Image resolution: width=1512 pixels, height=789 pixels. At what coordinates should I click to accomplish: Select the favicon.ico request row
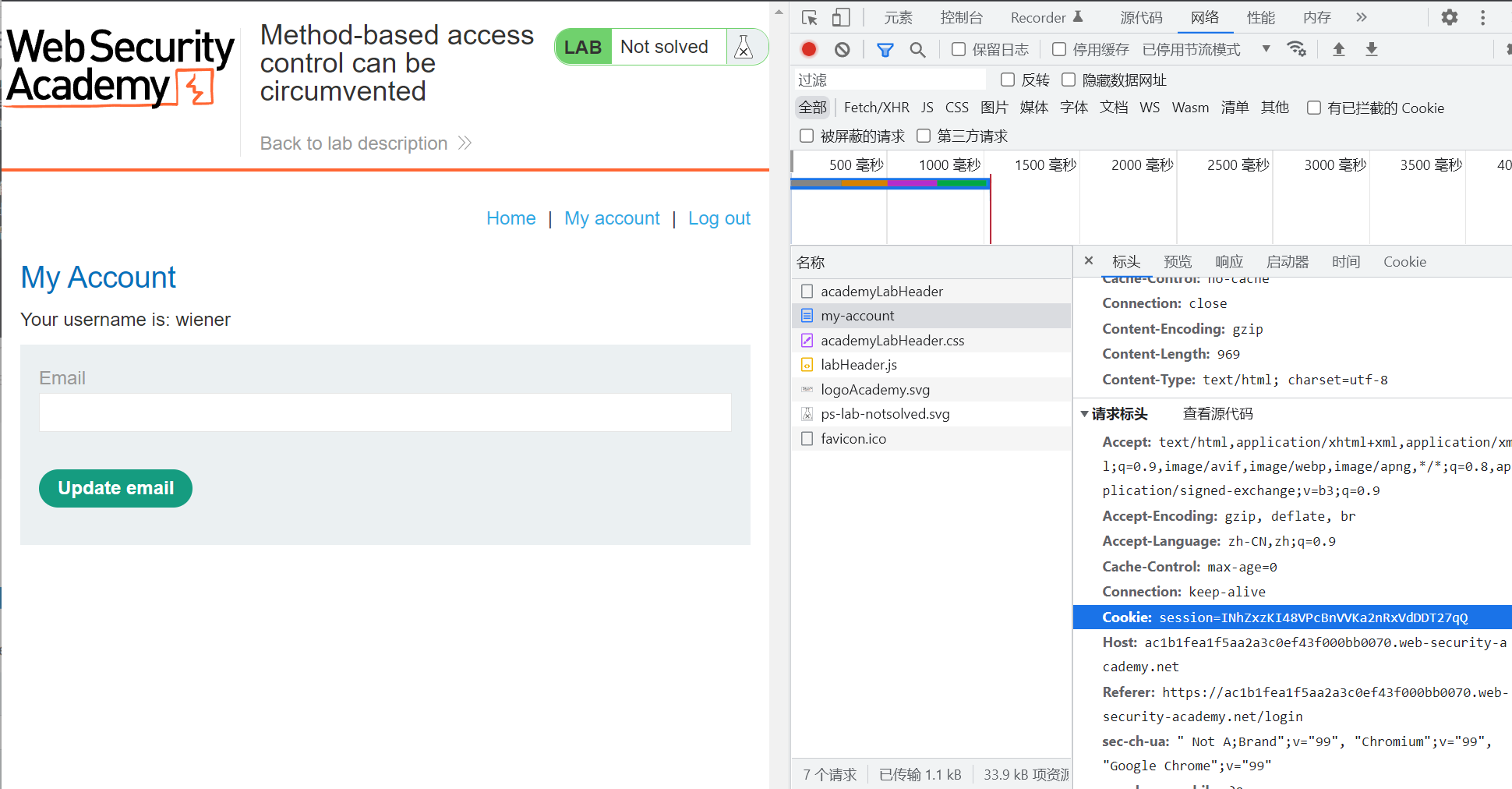pyautogui.click(x=931, y=439)
